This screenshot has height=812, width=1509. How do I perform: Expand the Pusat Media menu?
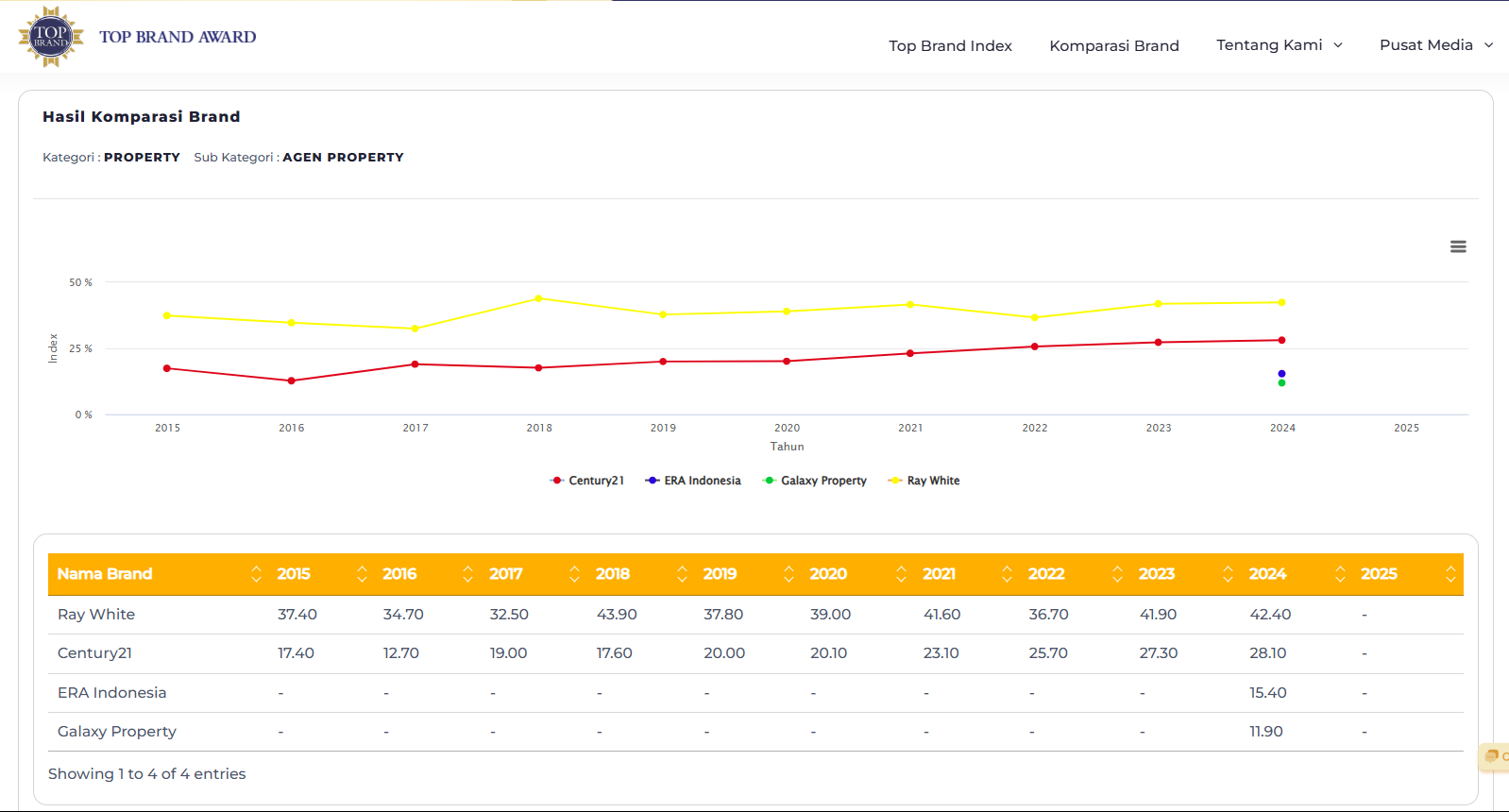(1436, 44)
